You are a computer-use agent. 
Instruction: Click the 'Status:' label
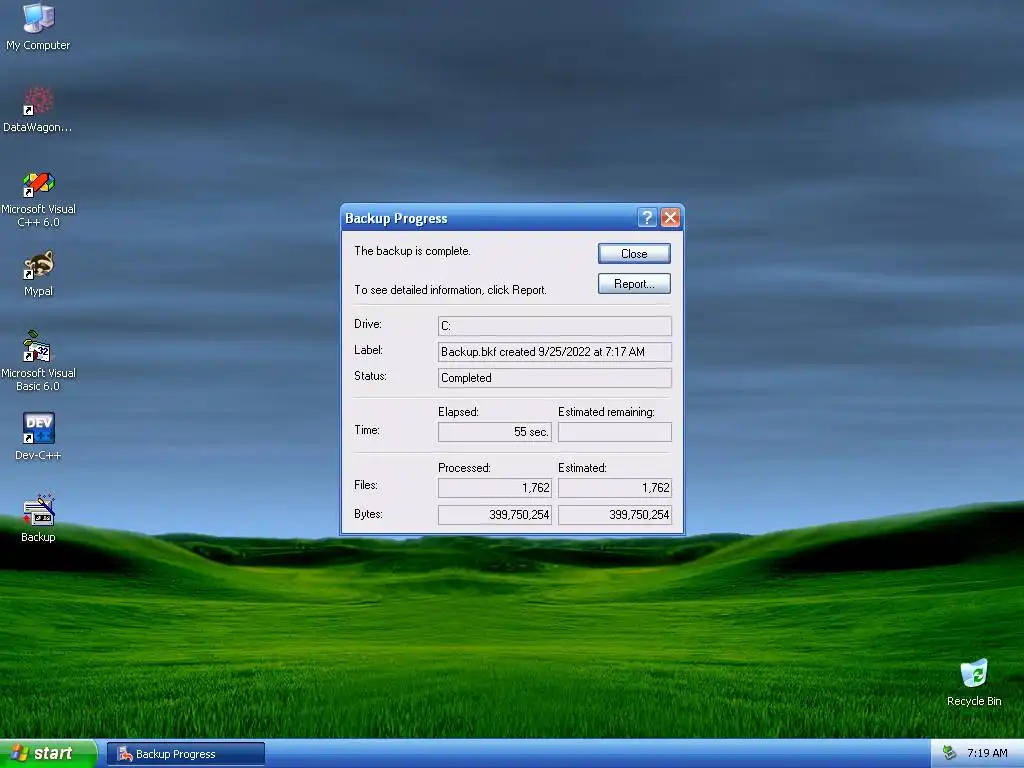(x=370, y=376)
